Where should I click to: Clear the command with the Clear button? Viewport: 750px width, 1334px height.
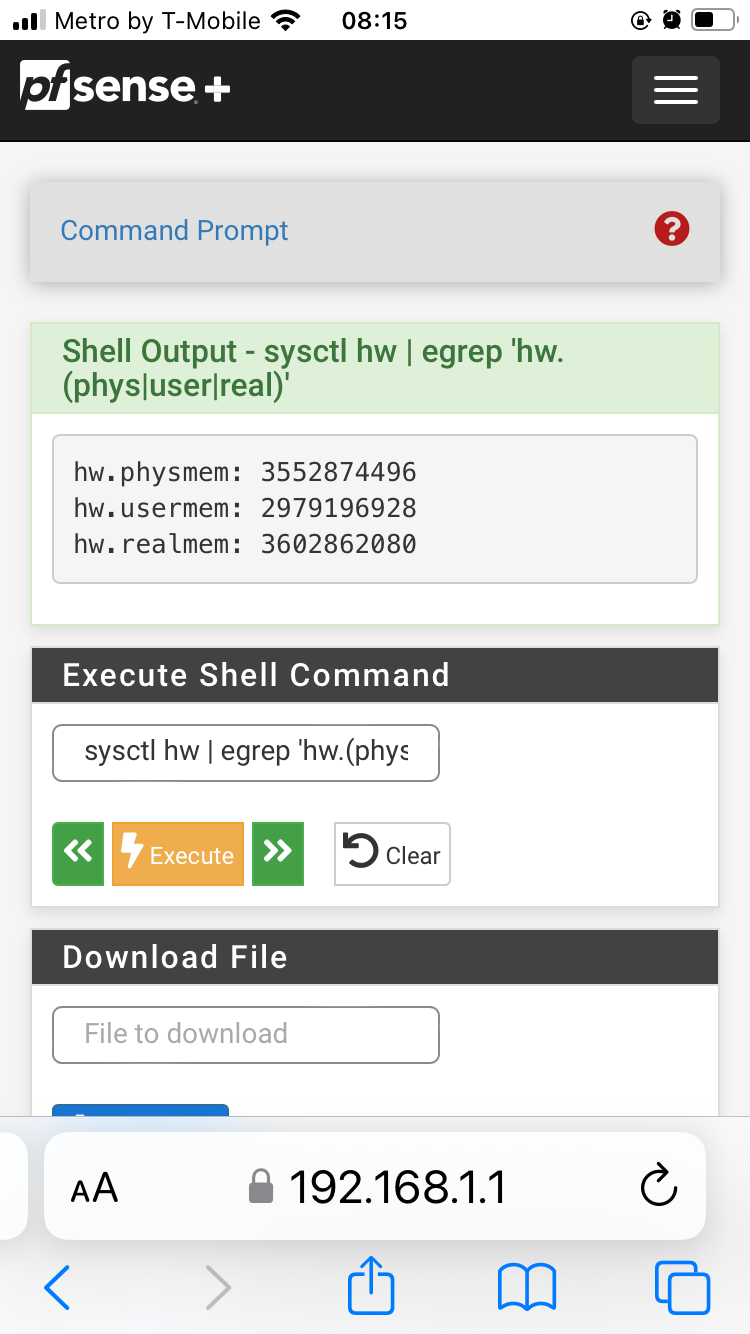tap(392, 853)
